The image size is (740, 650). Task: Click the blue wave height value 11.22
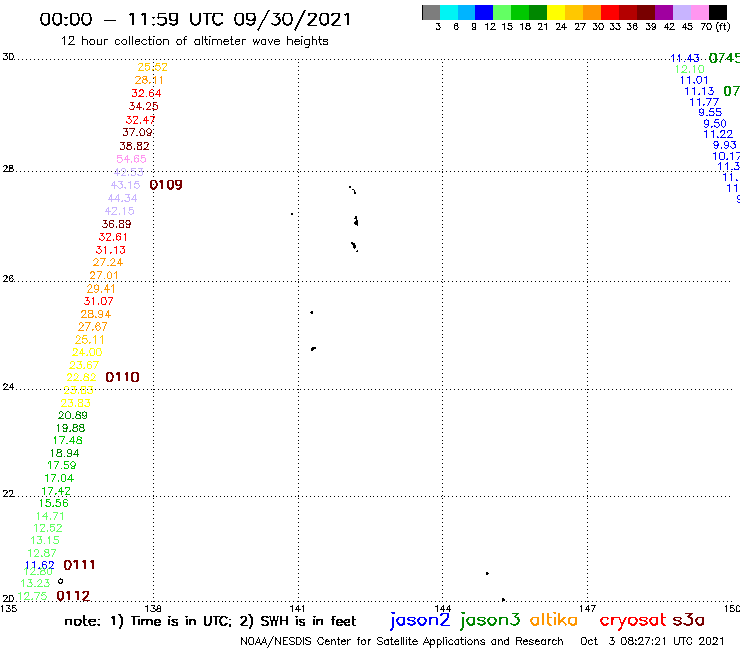pos(718,135)
